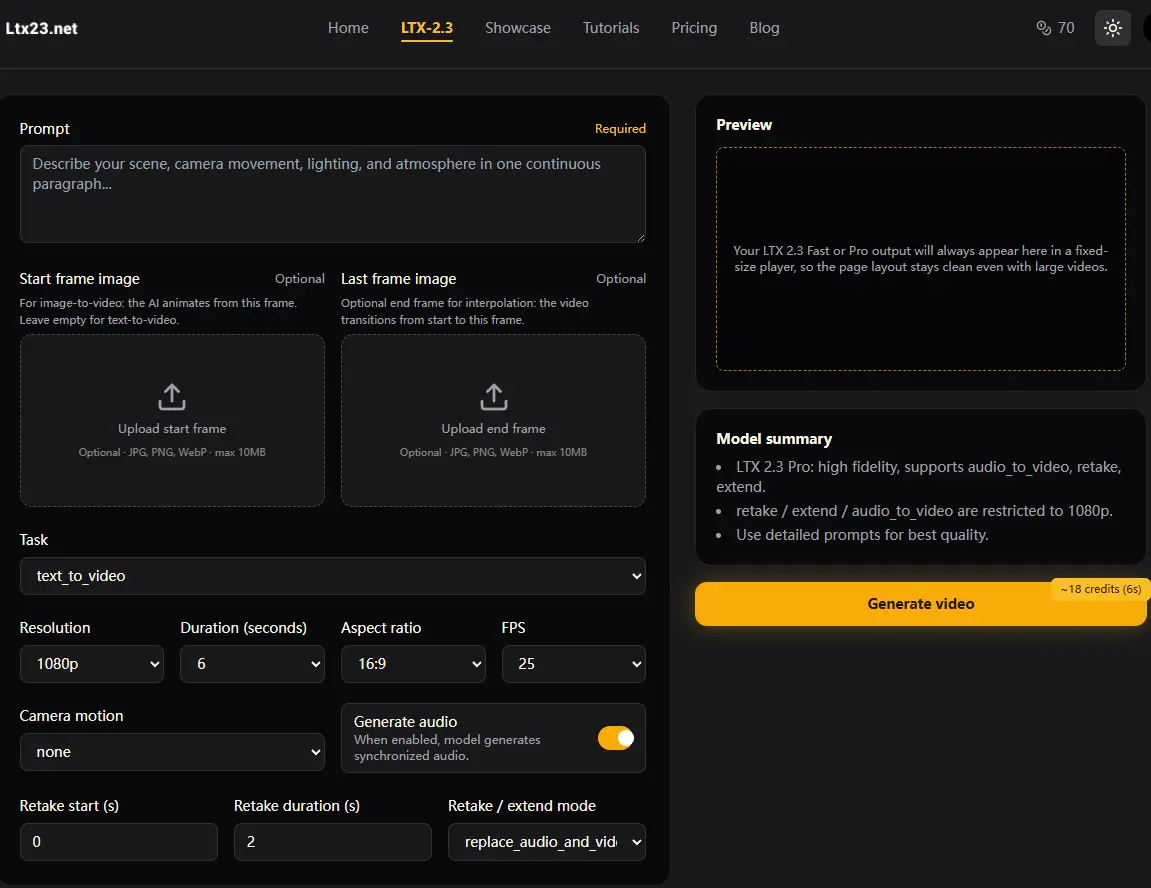Expand the Retake / extend mode dropdown
Viewport: 1151px width, 888px height.
(546, 841)
